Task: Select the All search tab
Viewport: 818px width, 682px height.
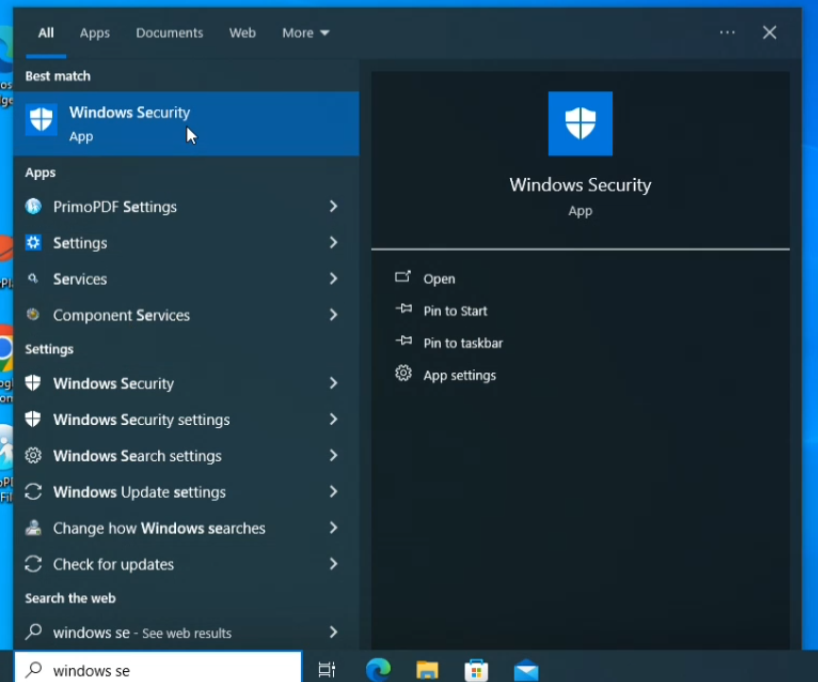Action: point(46,33)
